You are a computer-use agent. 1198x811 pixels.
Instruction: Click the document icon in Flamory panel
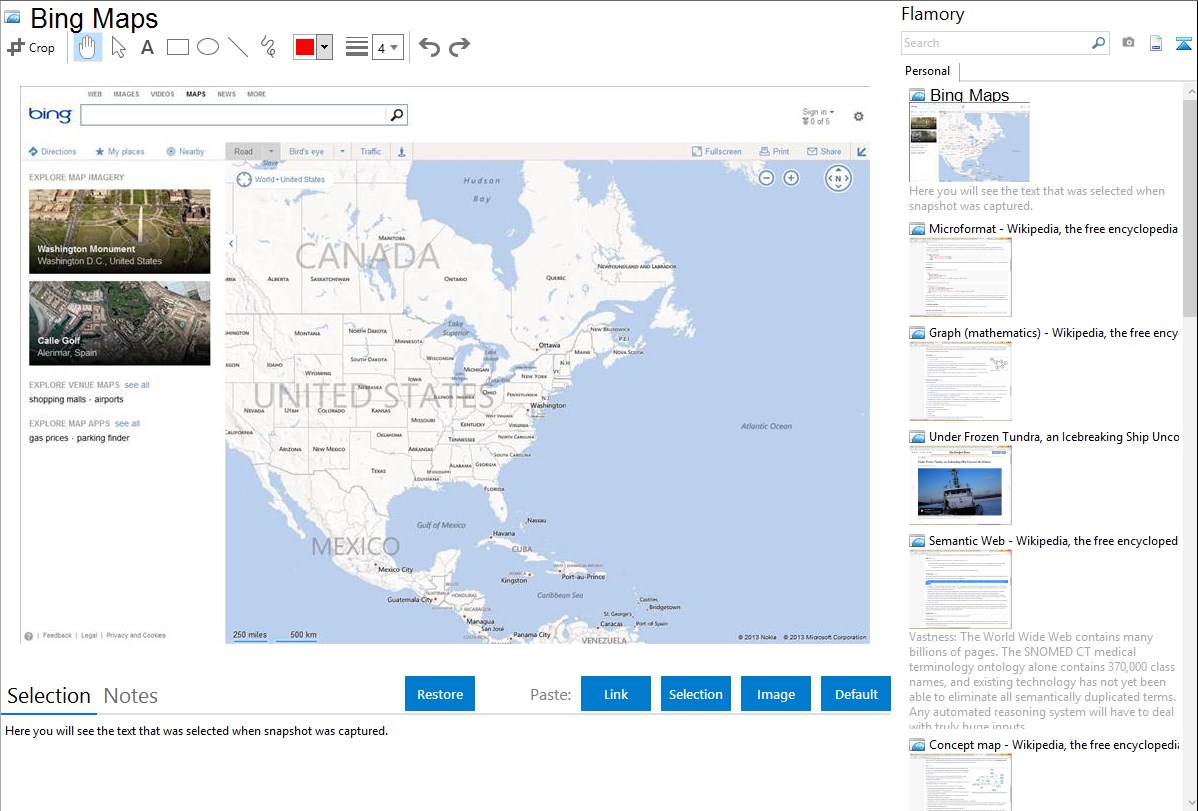[x=1156, y=43]
